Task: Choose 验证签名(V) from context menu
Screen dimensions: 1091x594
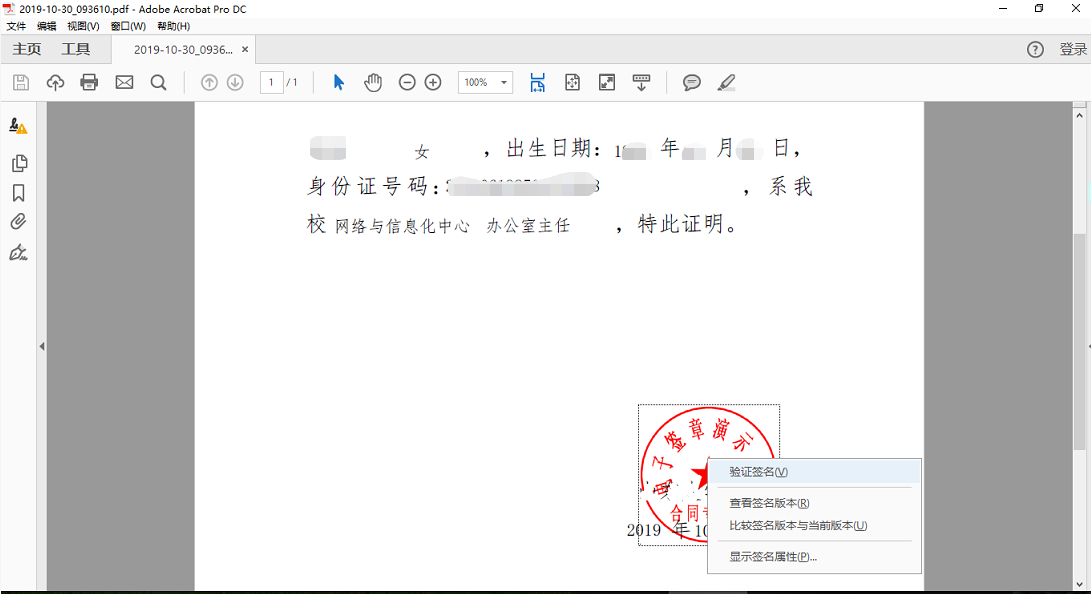Action: 814,472
